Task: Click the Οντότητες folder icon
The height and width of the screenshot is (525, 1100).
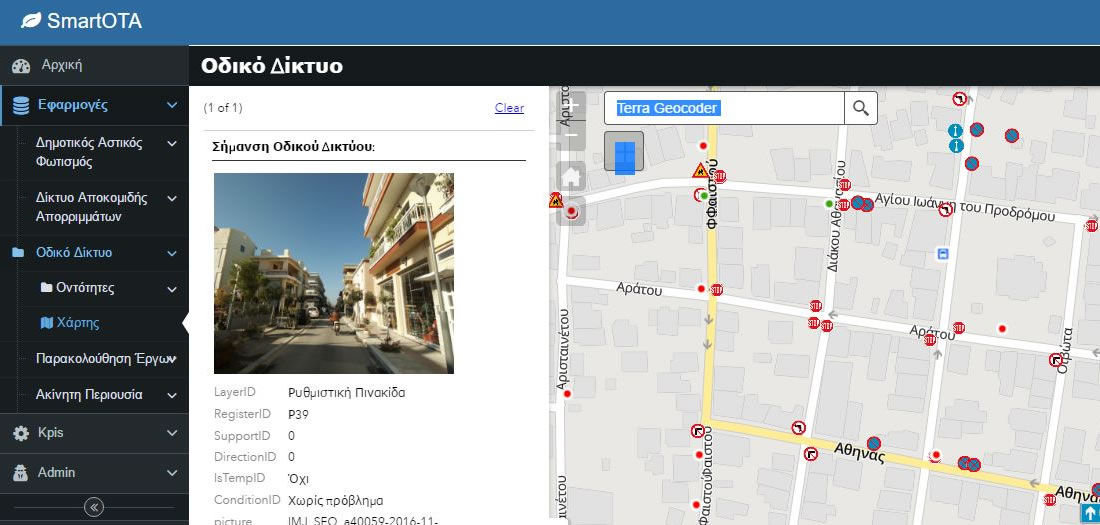Action: pos(46,288)
